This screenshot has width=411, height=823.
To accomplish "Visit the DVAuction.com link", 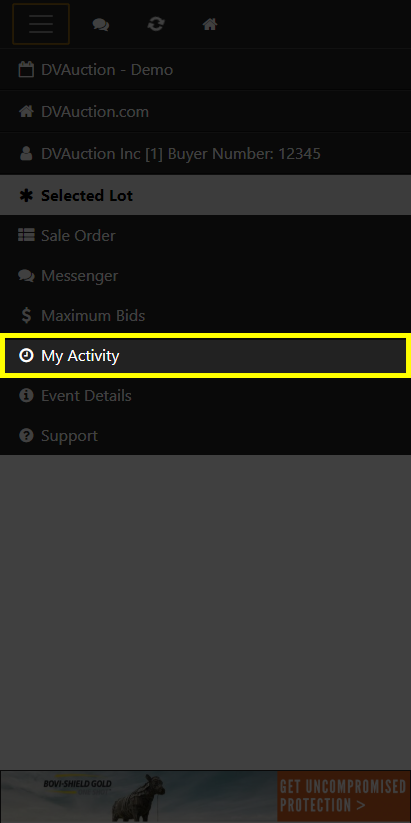I will [205, 112].
